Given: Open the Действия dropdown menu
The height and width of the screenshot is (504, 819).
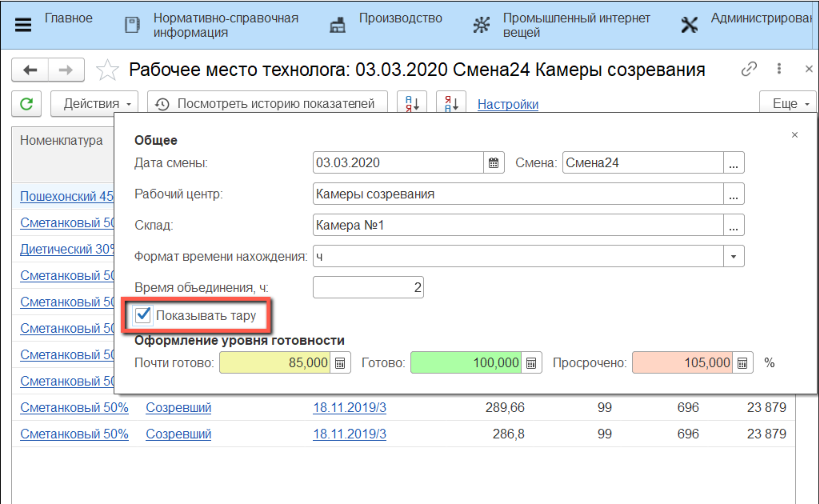Looking at the screenshot, I should (99, 104).
